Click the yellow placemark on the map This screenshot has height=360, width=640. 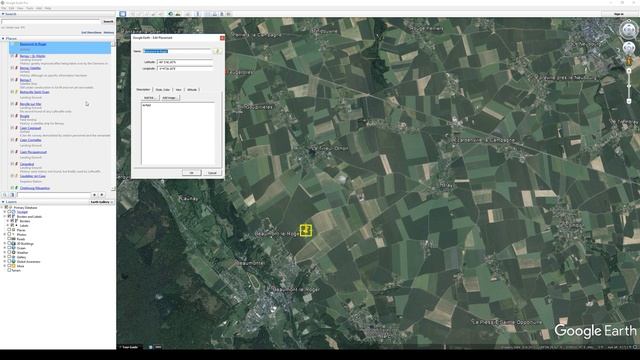(306, 230)
